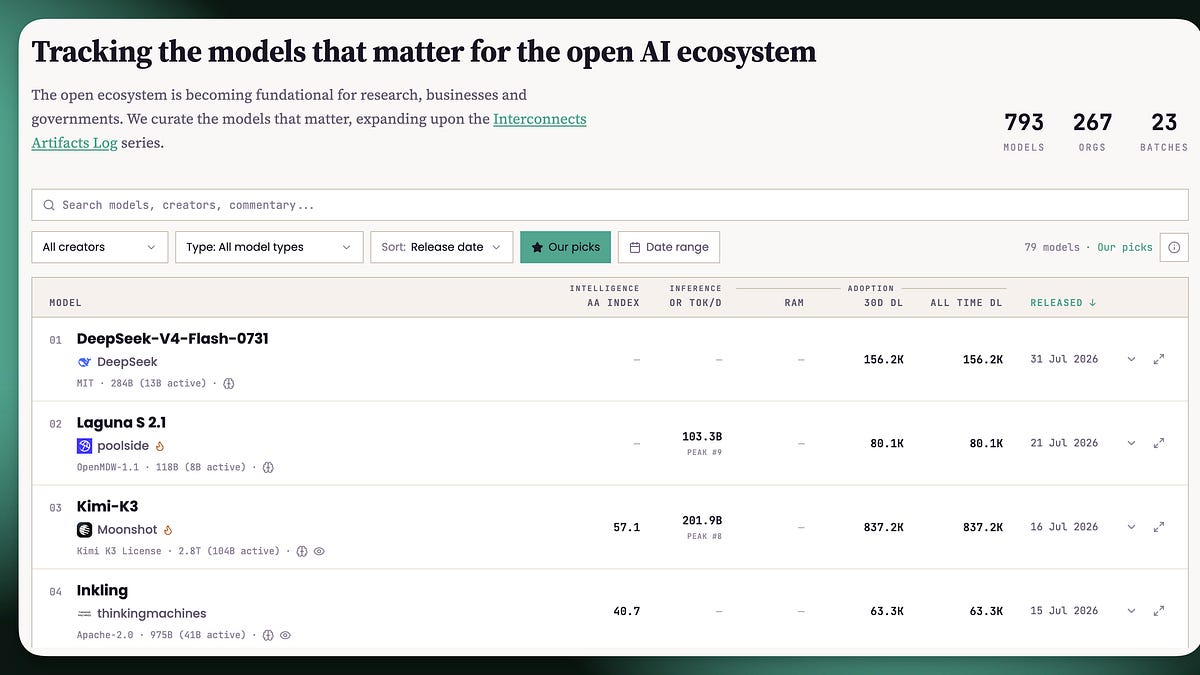
Task: Click the brain icon in Laguna S 2.1 row
Action: click(268, 467)
